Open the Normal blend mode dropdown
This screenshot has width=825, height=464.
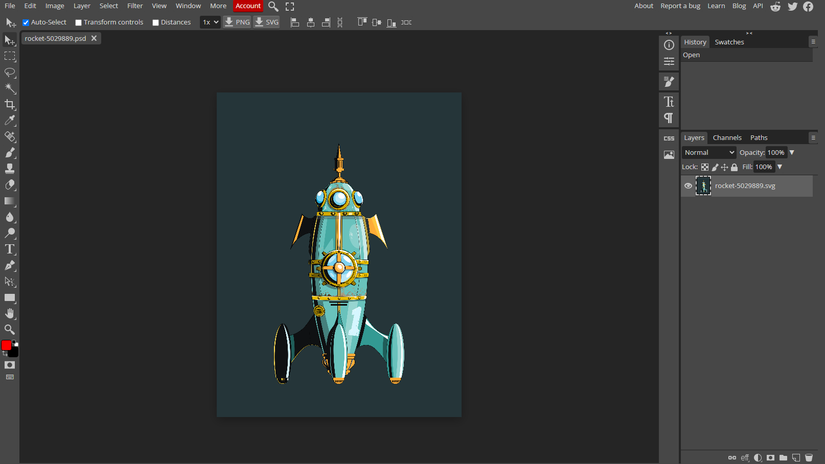pyautogui.click(x=709, y=153)
